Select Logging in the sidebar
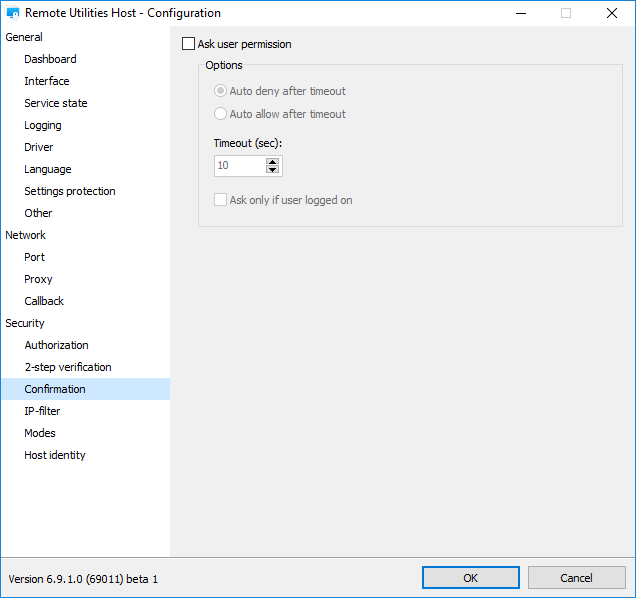This screenshot has height=598, width=636. 43,125
